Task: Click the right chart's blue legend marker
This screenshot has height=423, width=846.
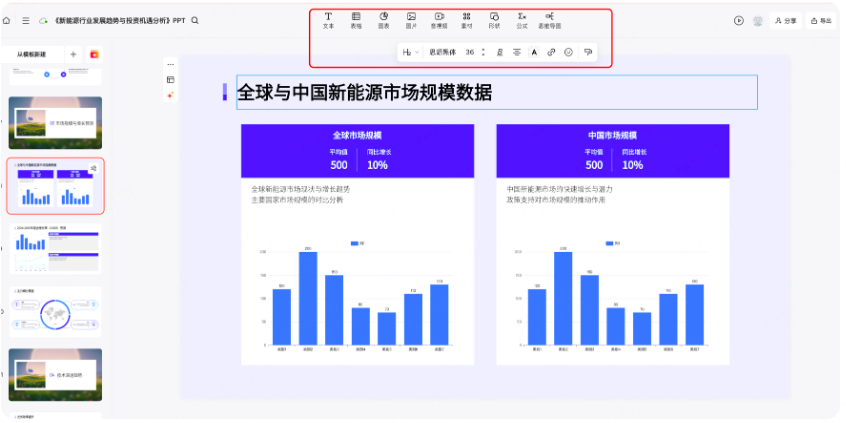Action: pyautogui.click(x=610, y=244)
